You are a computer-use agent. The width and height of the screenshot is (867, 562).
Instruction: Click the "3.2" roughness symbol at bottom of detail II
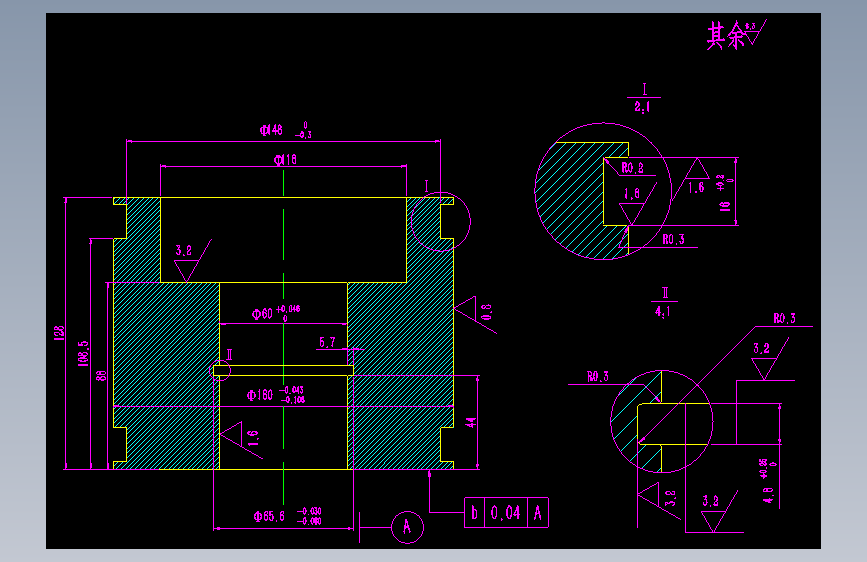pyautogui.click(x=718, y=511)
